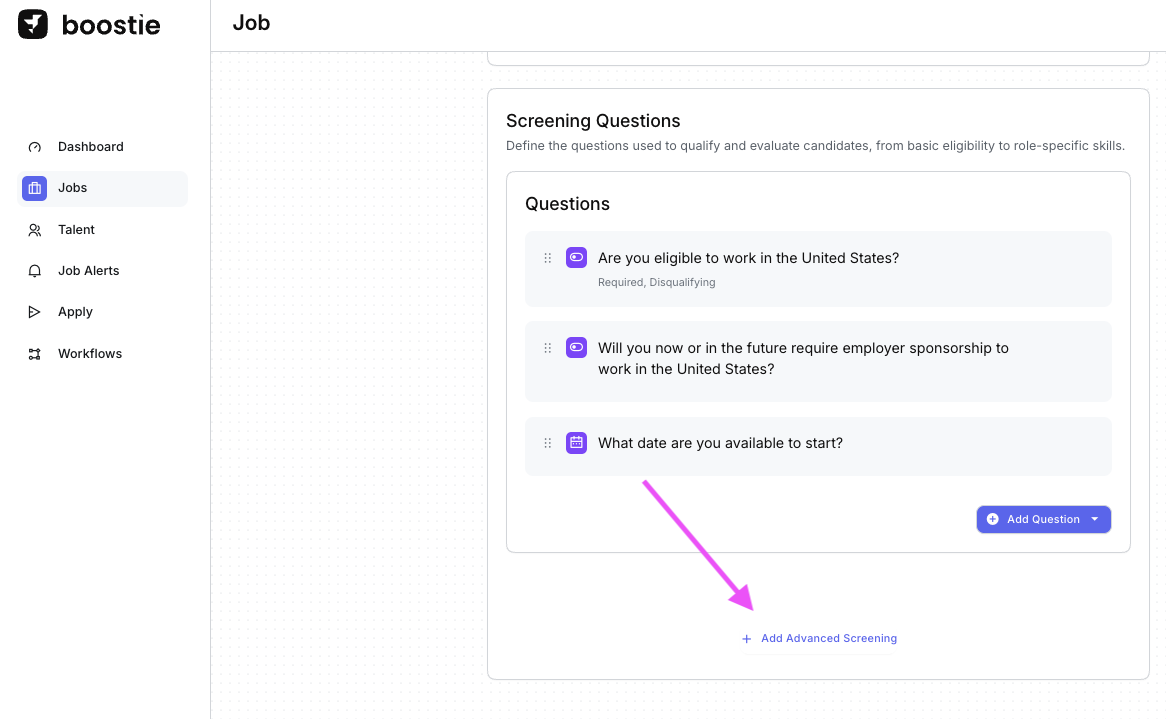Grab drag handle of sponsorship question
This screenshot has height=719, width=1166.
click(x=548, y=348)
